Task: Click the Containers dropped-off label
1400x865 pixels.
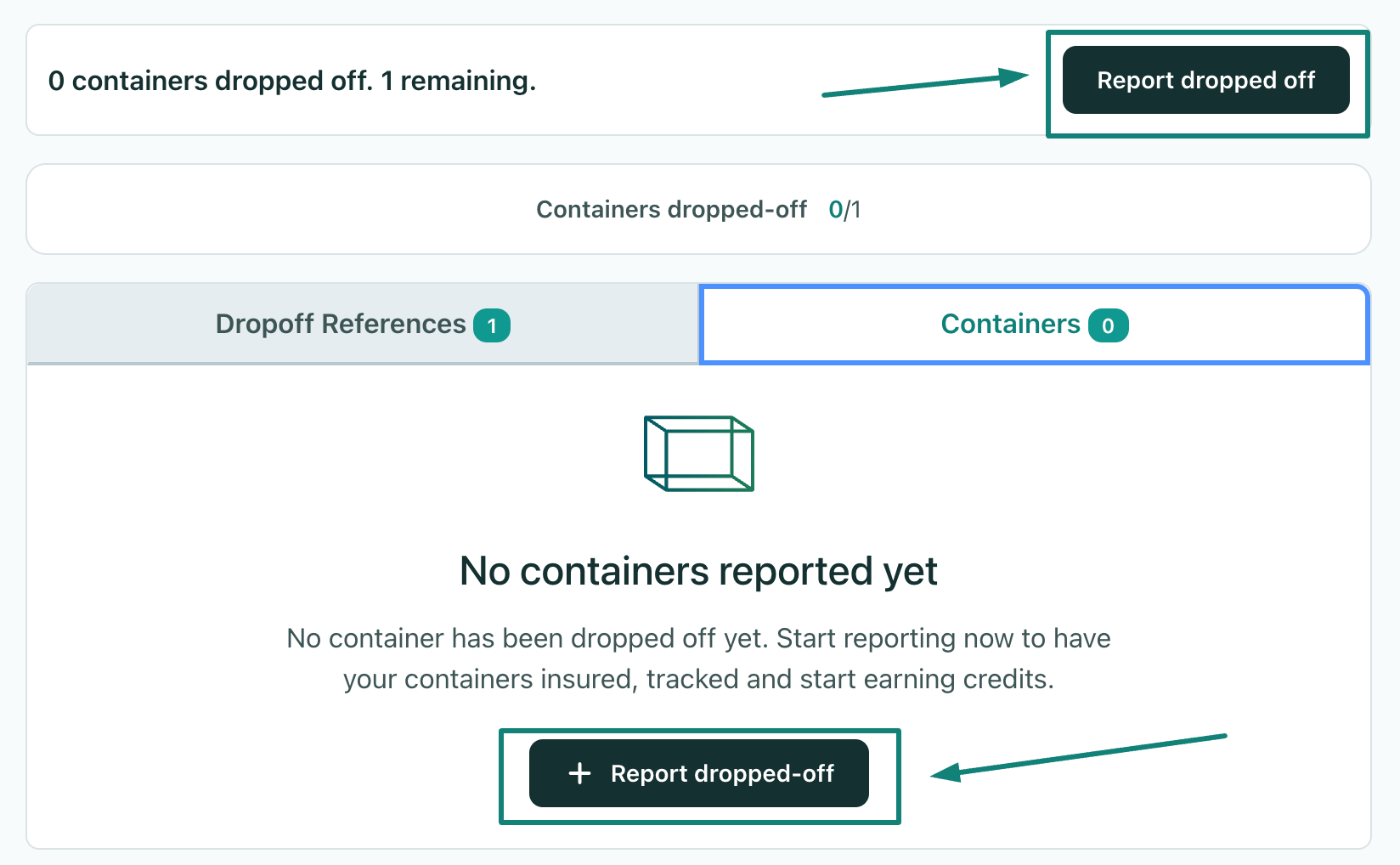Action: 671,210
